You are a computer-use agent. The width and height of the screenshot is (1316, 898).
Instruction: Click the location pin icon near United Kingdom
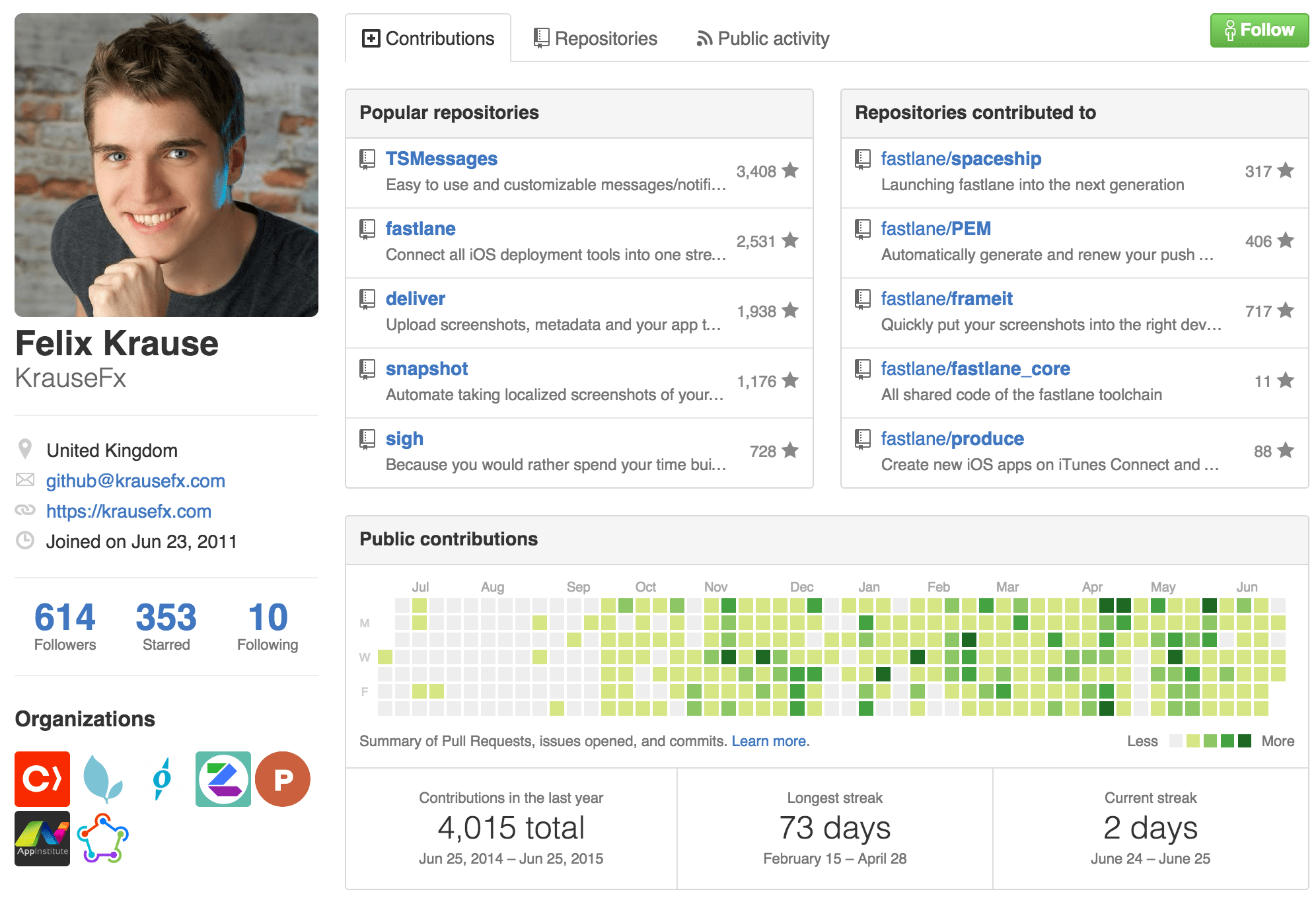(25, 449)
